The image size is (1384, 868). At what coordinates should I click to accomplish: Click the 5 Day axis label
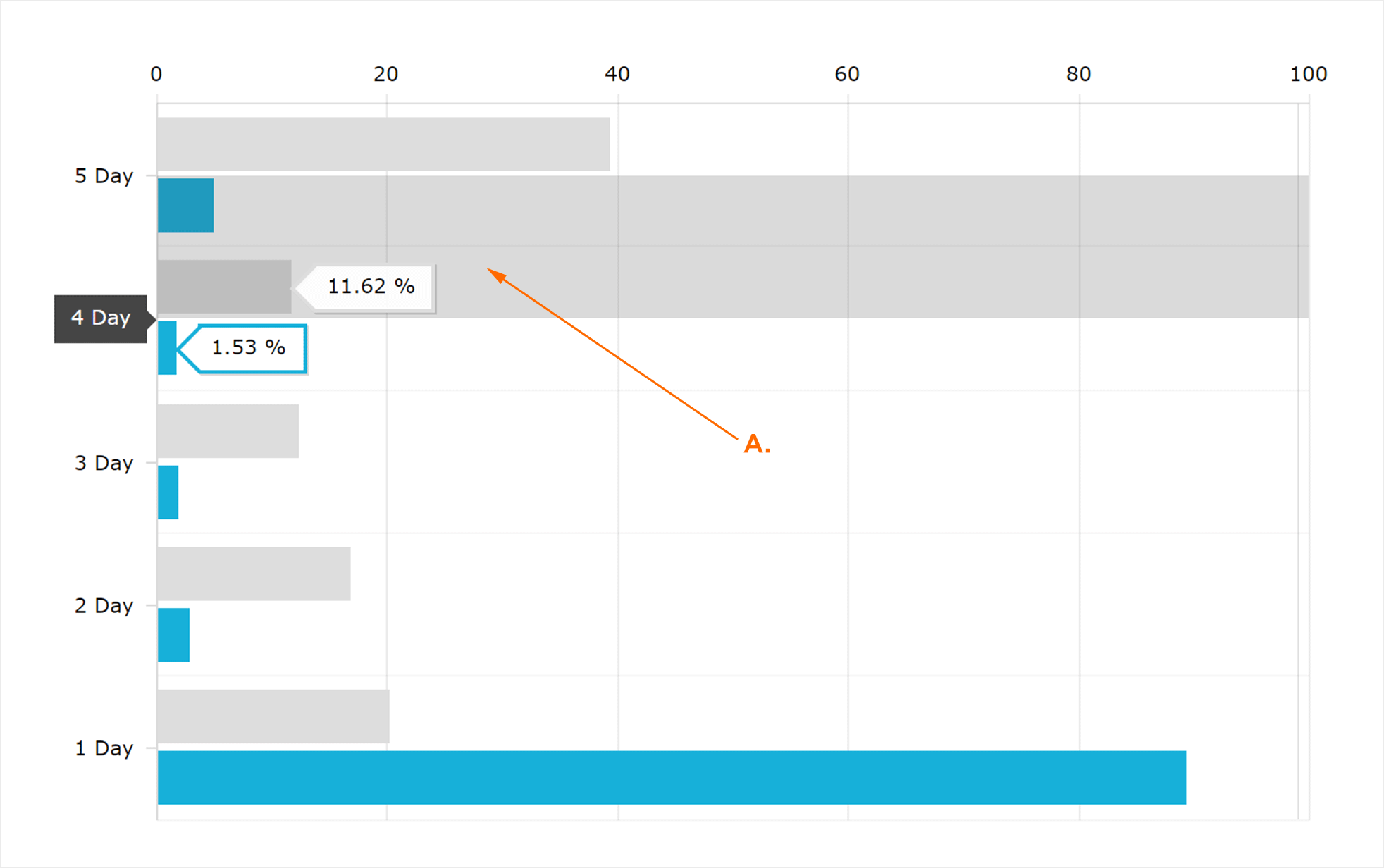(104, 175)
